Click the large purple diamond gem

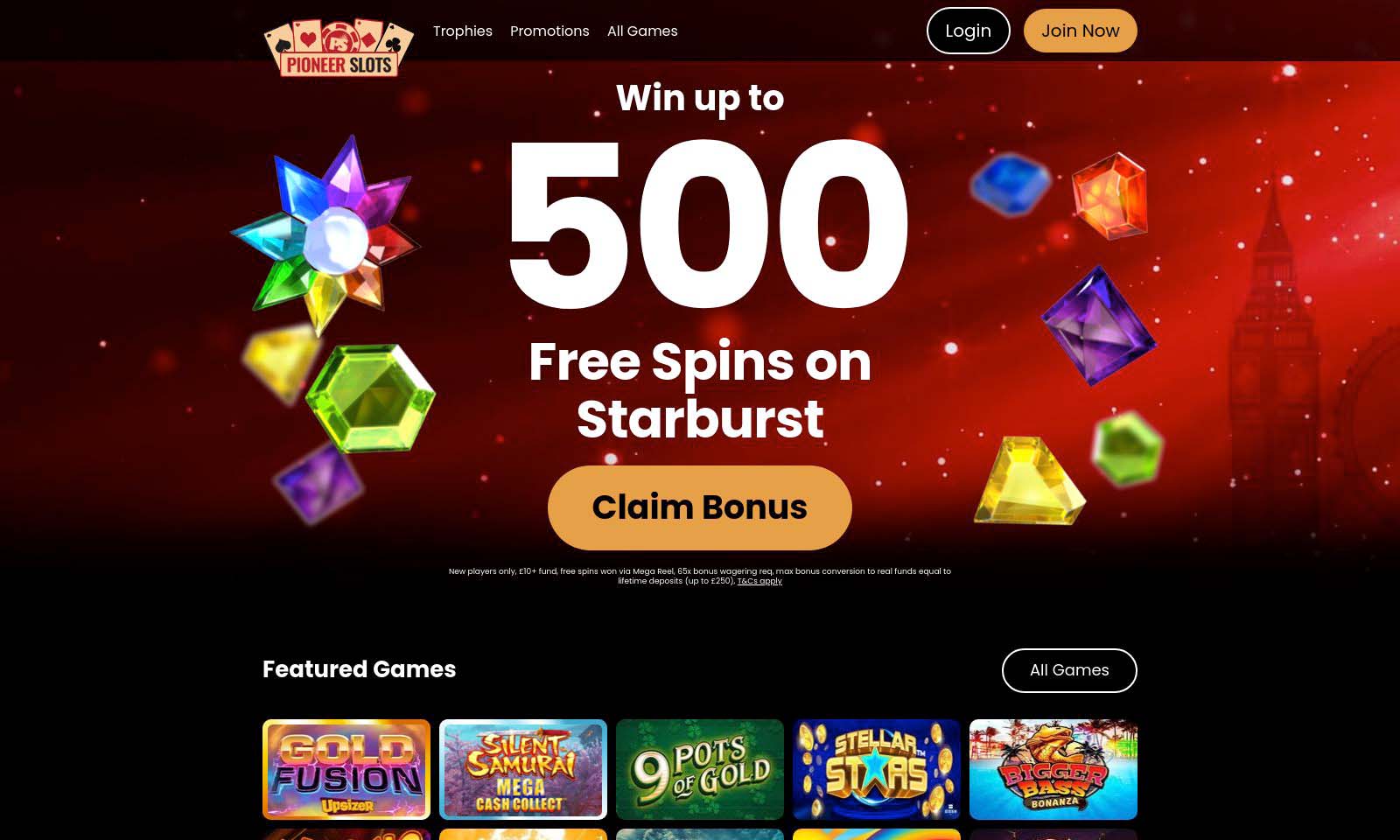click(x=1099, y=325)
